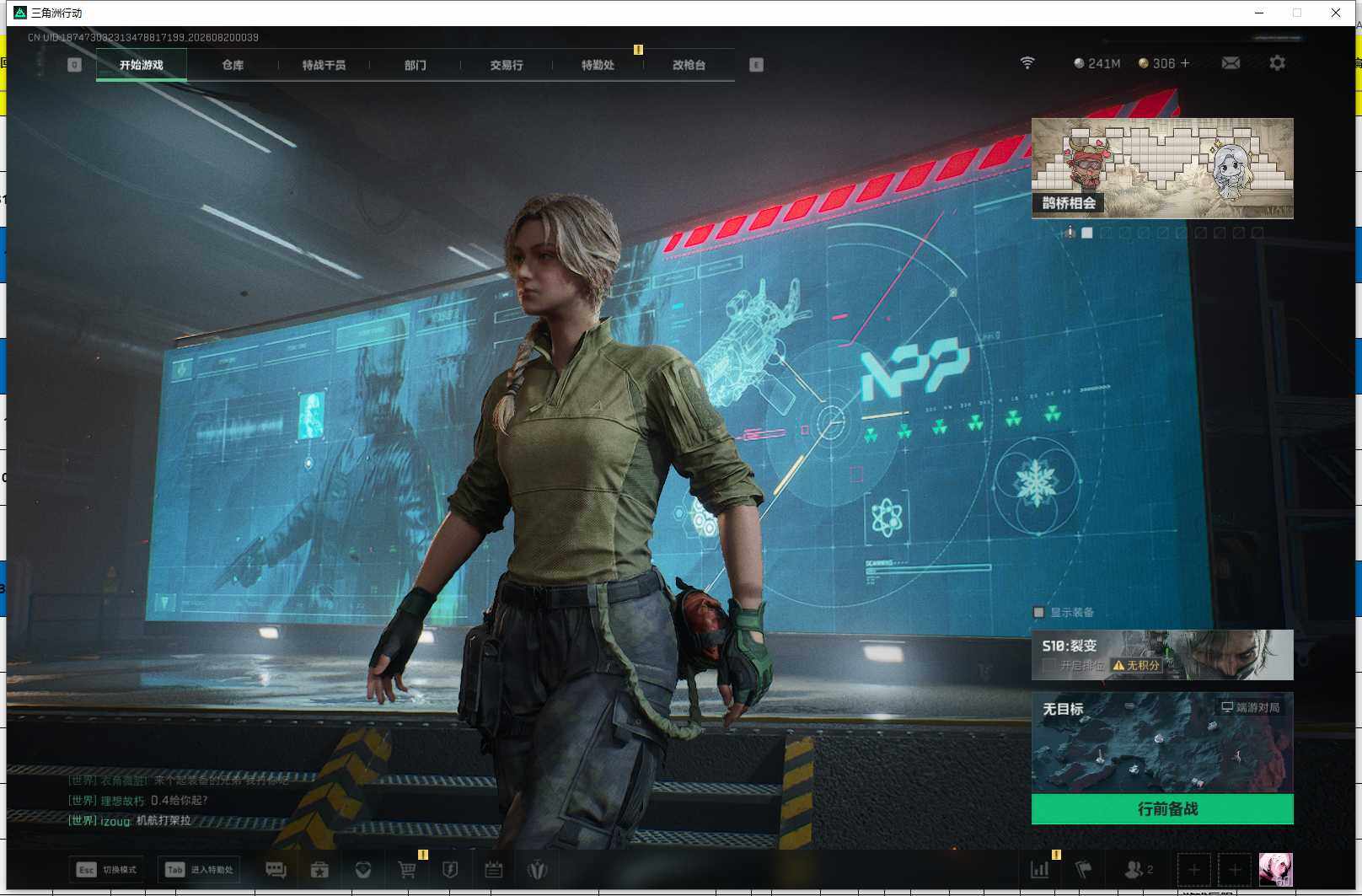Go to the 交易行 tab
Viewport: 1362px width, 896px height.
coord(507,65)
